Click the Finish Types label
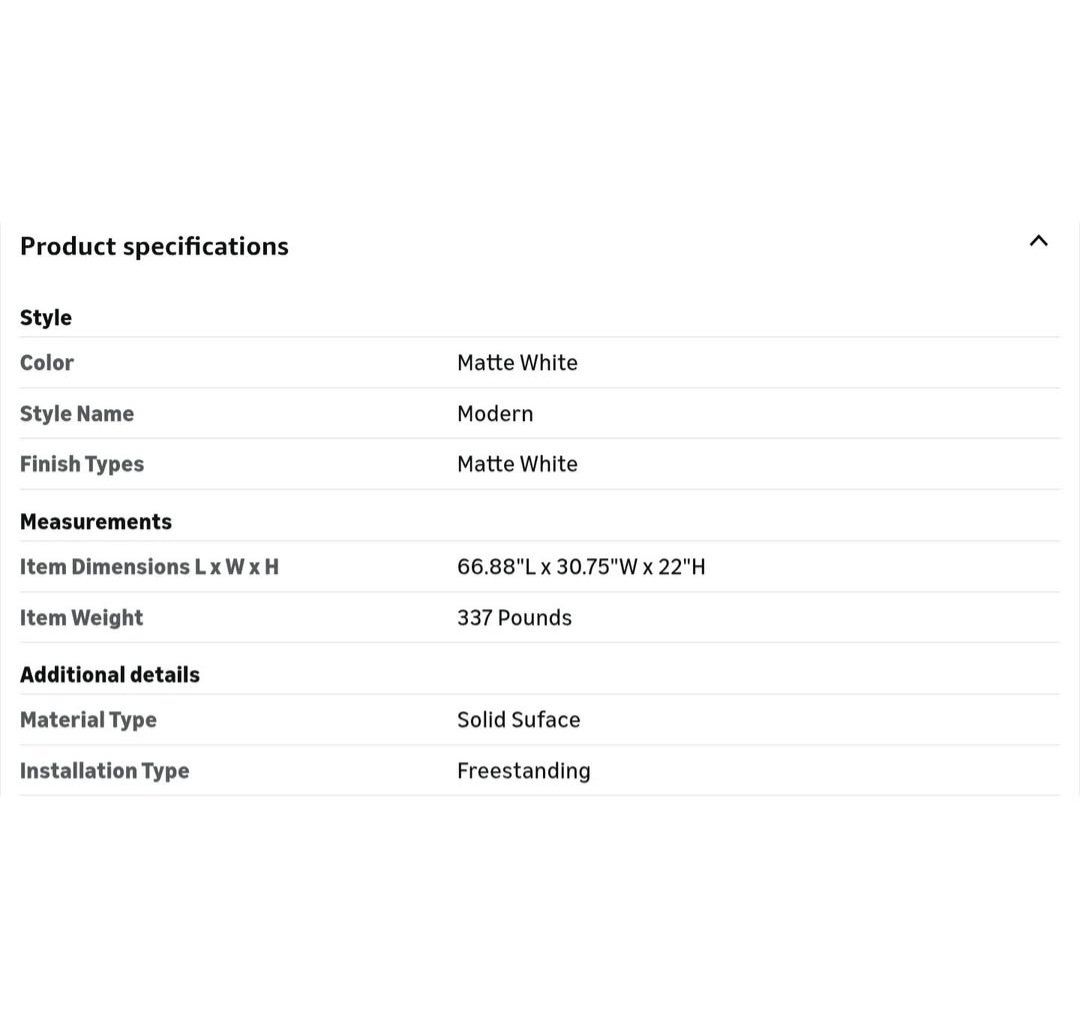The width and height of the screenshot is (1080, 1031). point(82,464)
